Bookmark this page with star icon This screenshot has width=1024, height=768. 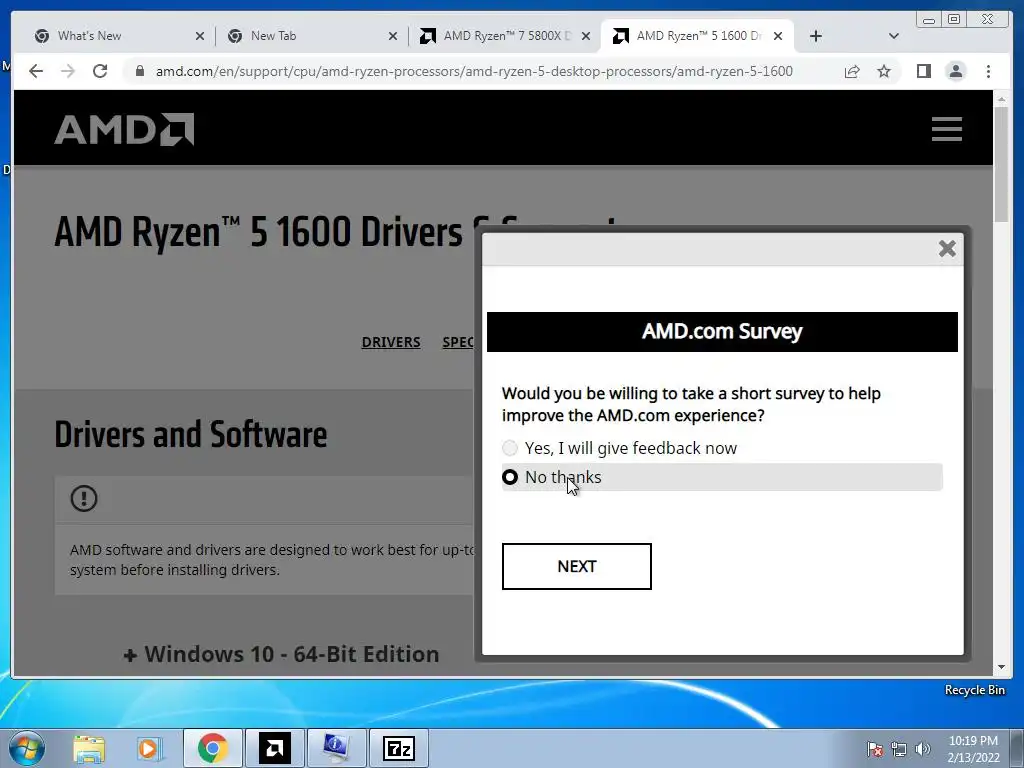884,71
